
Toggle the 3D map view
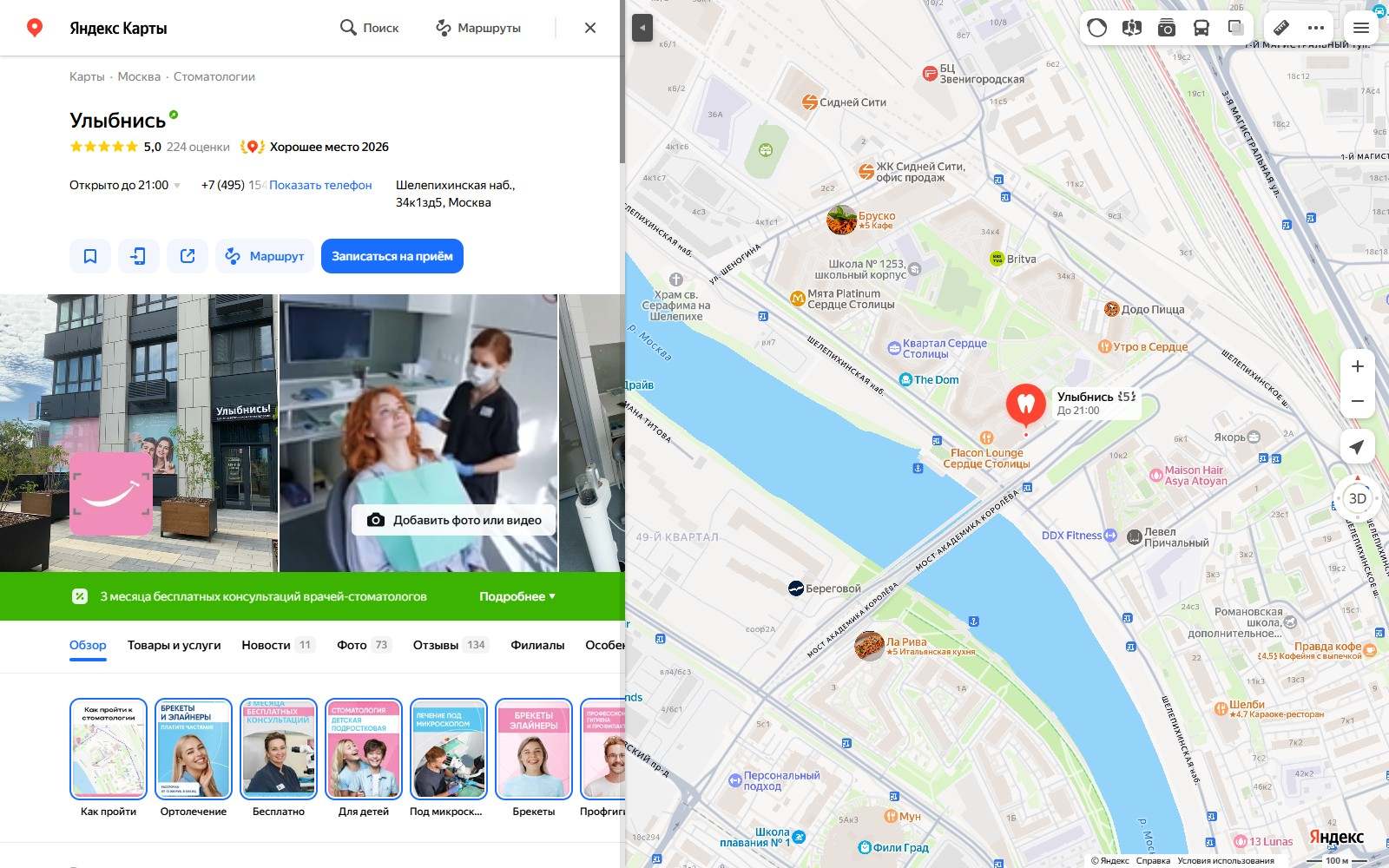point(1358,498)
